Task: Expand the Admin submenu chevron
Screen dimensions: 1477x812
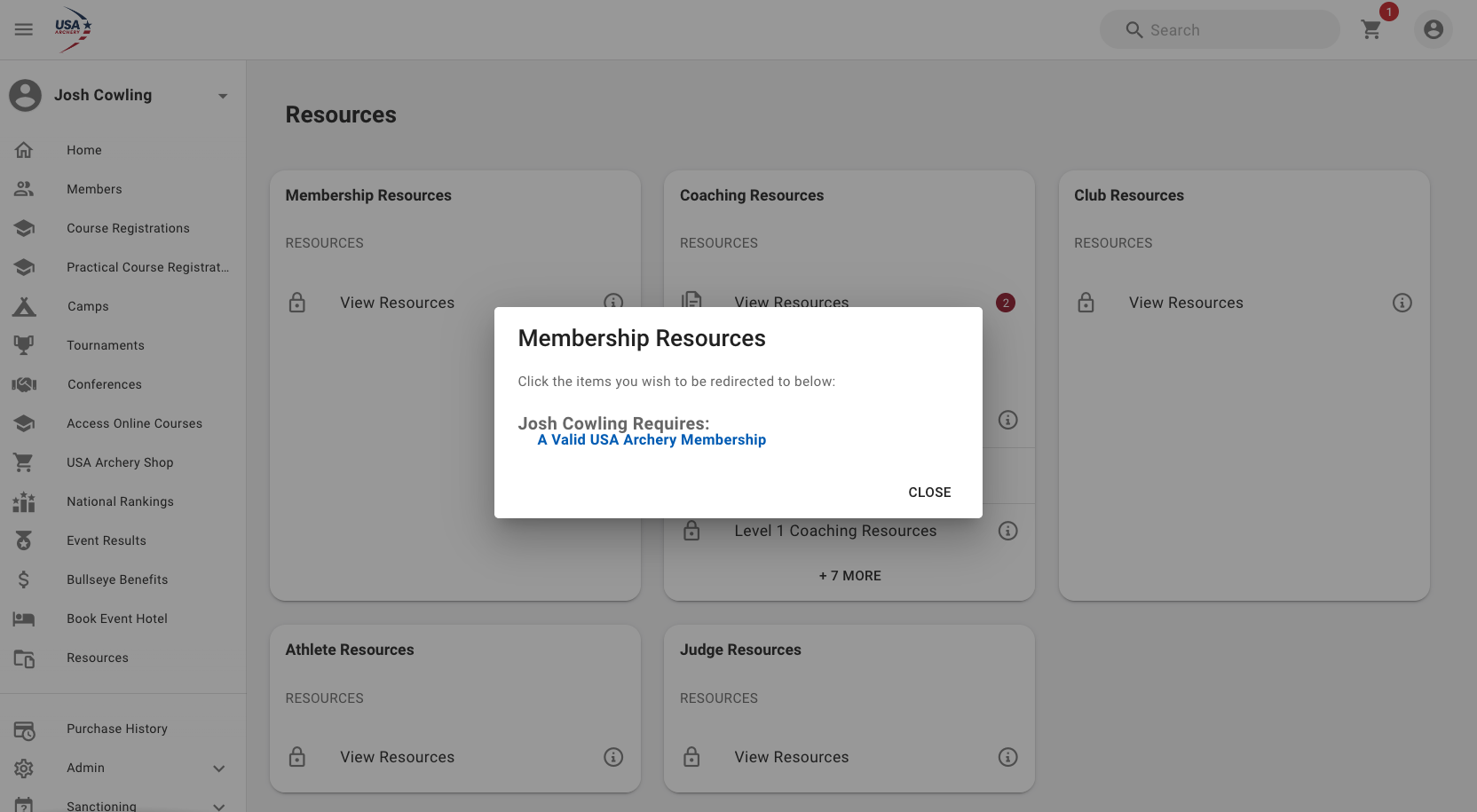Action: [219, 769]
